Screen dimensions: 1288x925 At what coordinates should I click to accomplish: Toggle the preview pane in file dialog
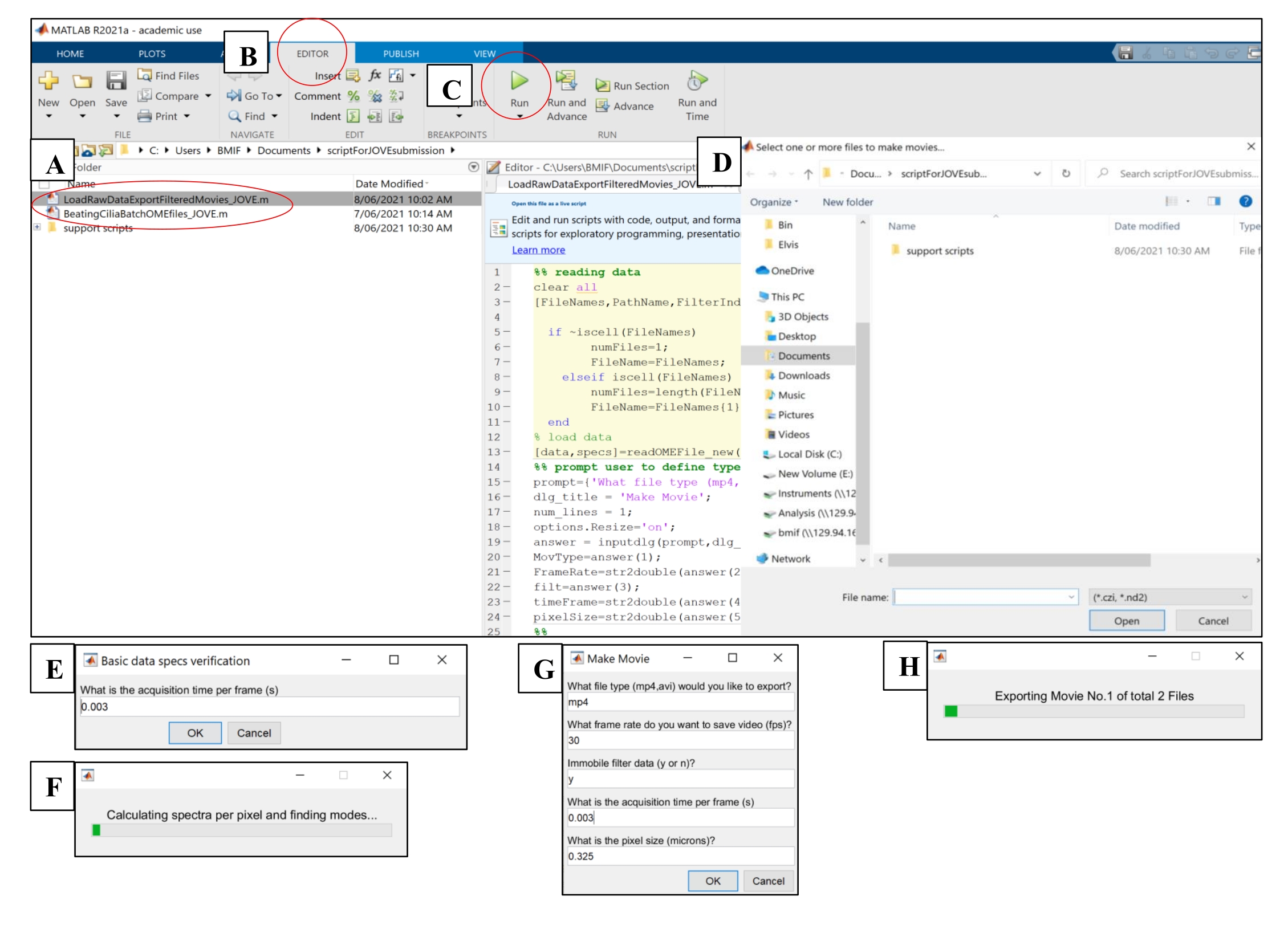tap(1213, 202)
